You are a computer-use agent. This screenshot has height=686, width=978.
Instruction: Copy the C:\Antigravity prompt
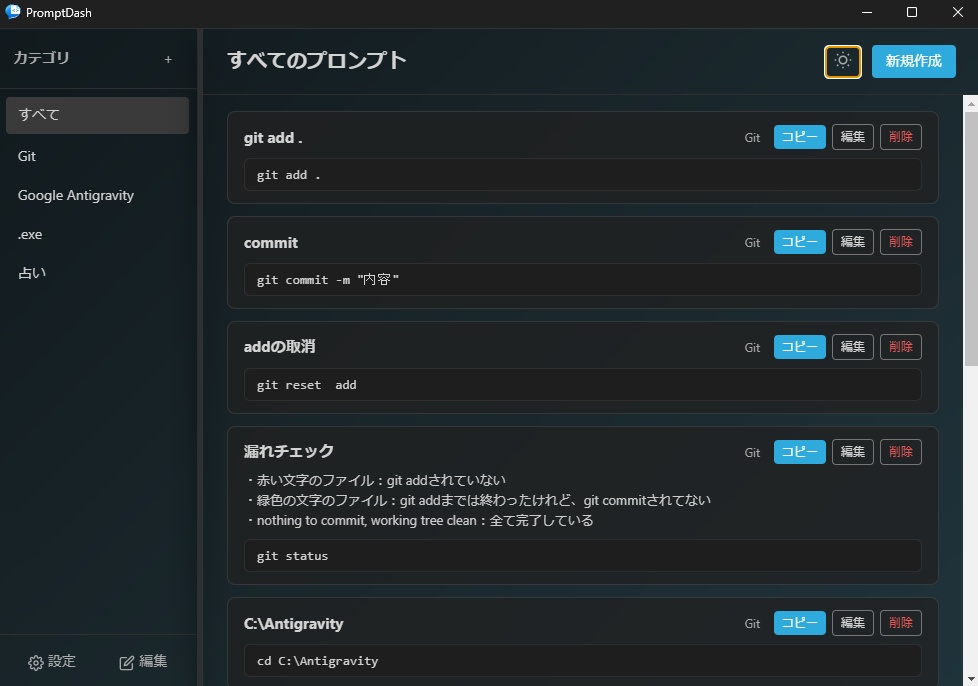(800, 623)
